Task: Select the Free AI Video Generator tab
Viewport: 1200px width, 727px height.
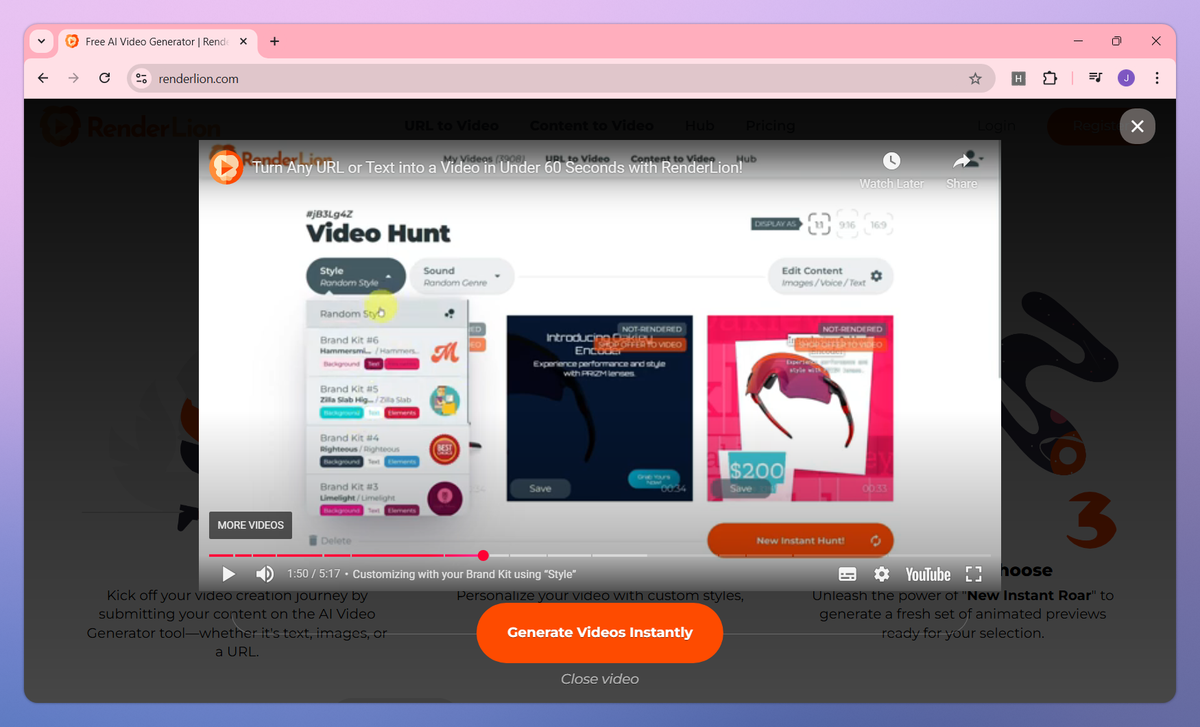Action: coord(157,42)
